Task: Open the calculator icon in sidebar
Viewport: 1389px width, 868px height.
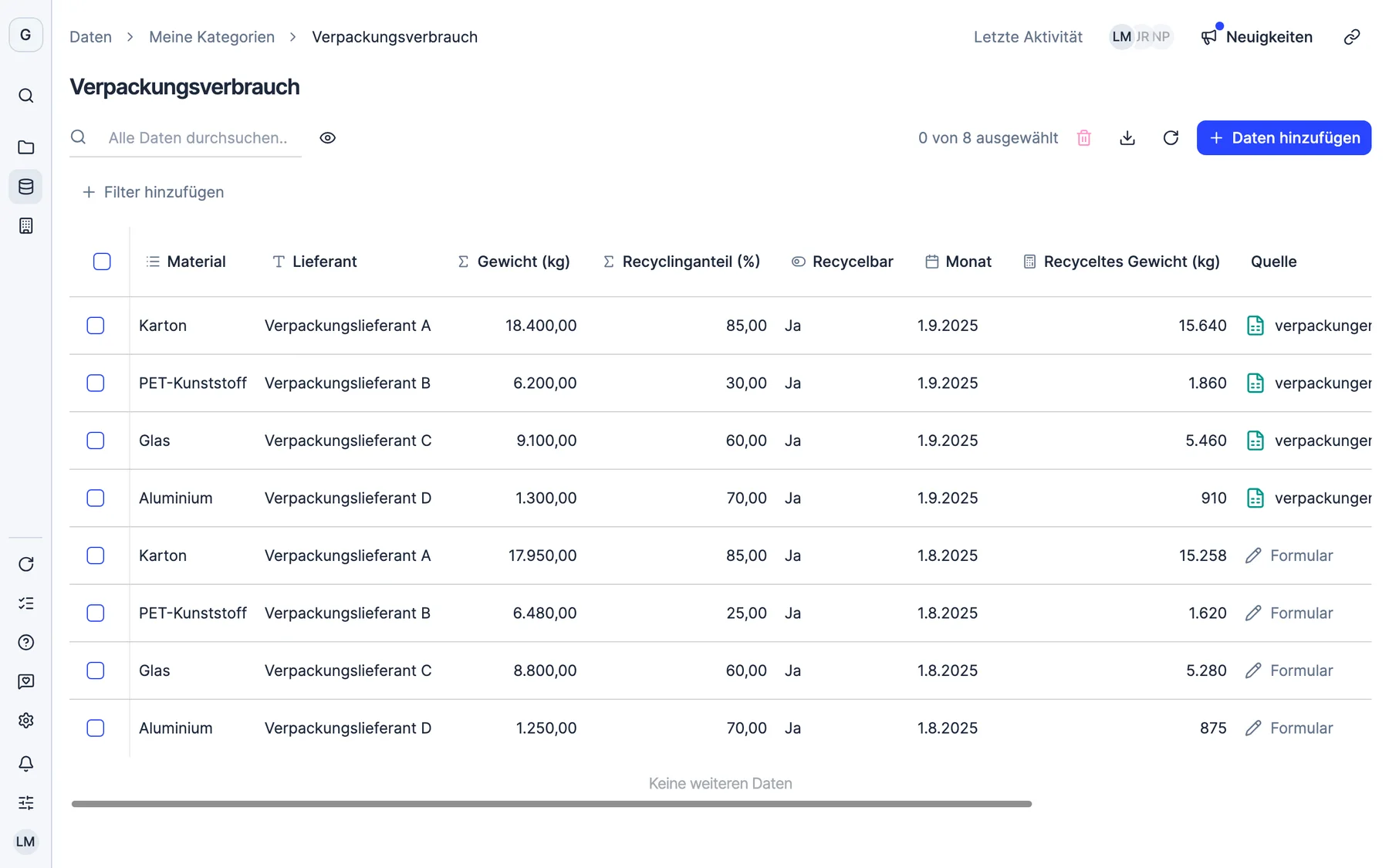Action: point(25,226)
